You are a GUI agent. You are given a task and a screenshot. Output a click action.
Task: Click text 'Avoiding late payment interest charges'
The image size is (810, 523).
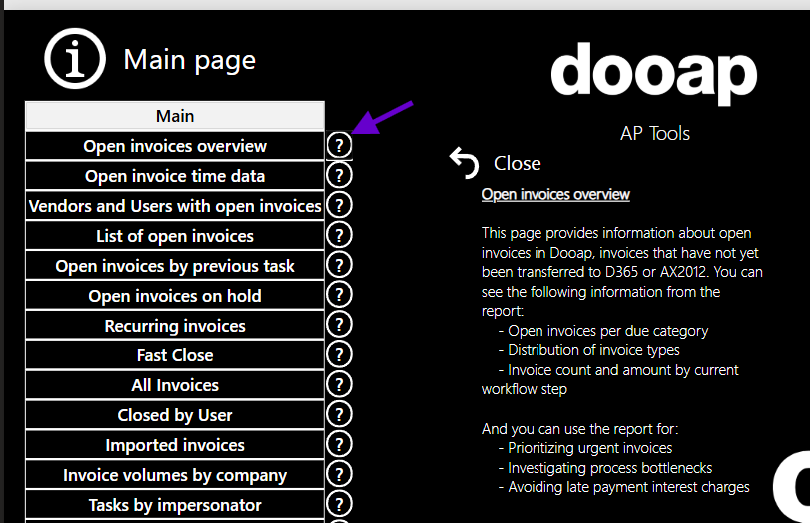pyautogui.click(x=629, y=487)
